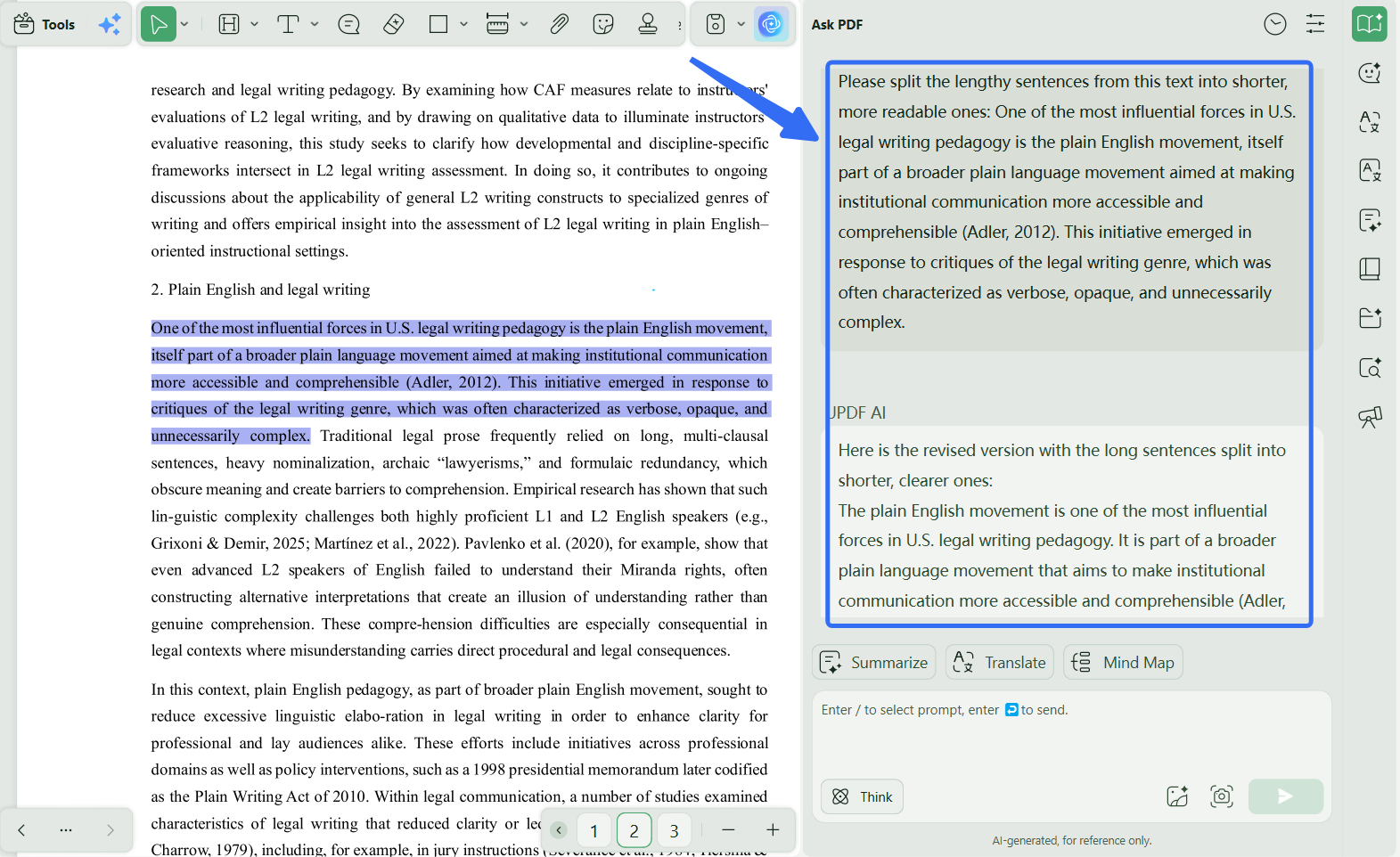Screen dimensions: 1400x857
Task: Select the highlight text markup tool
Action: (x=229, y=24)
